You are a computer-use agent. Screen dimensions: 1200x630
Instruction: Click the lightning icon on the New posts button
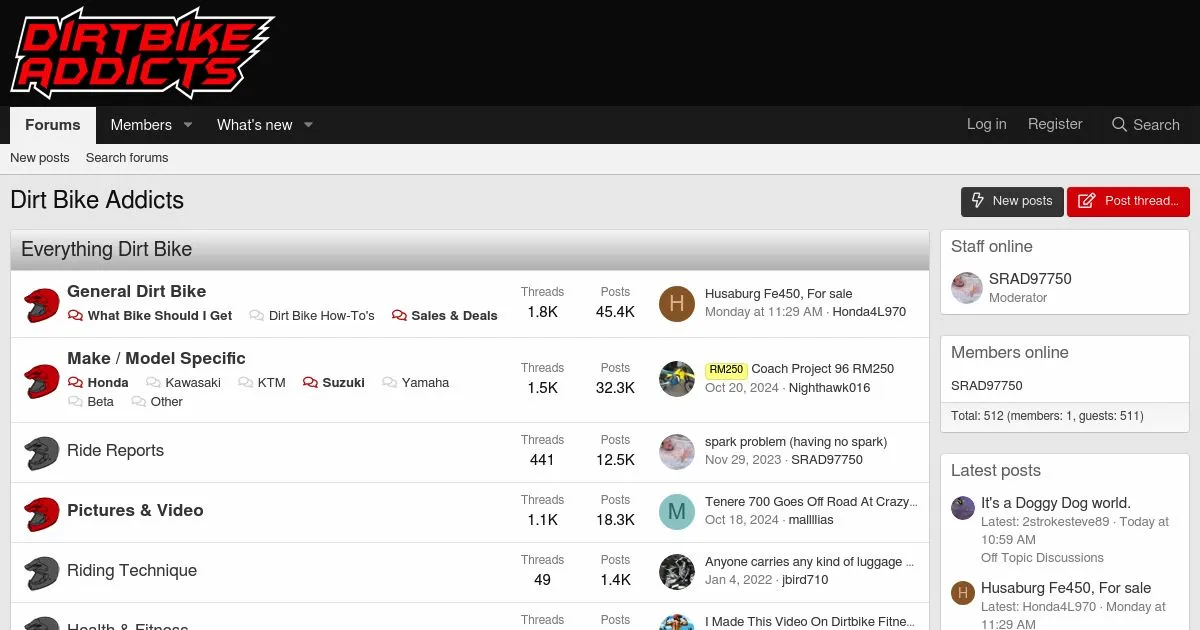coord(979,200)
